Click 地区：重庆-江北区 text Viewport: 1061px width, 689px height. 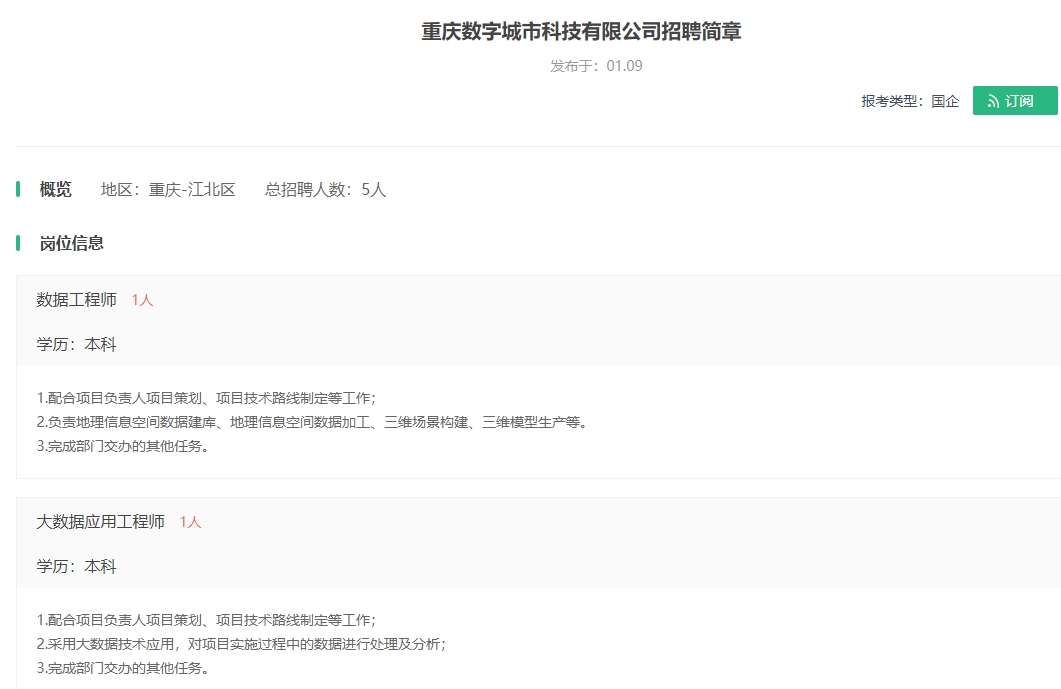[168, 190]
